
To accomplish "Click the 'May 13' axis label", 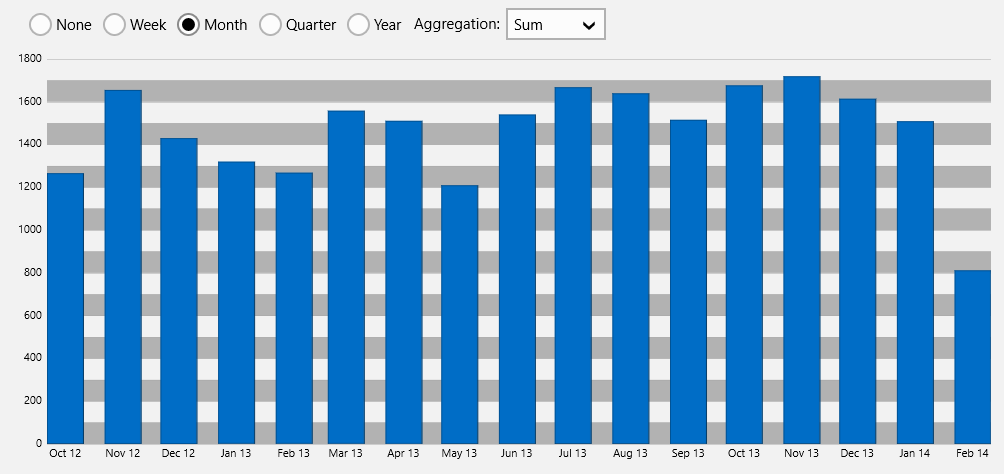I will pos(460,454).
